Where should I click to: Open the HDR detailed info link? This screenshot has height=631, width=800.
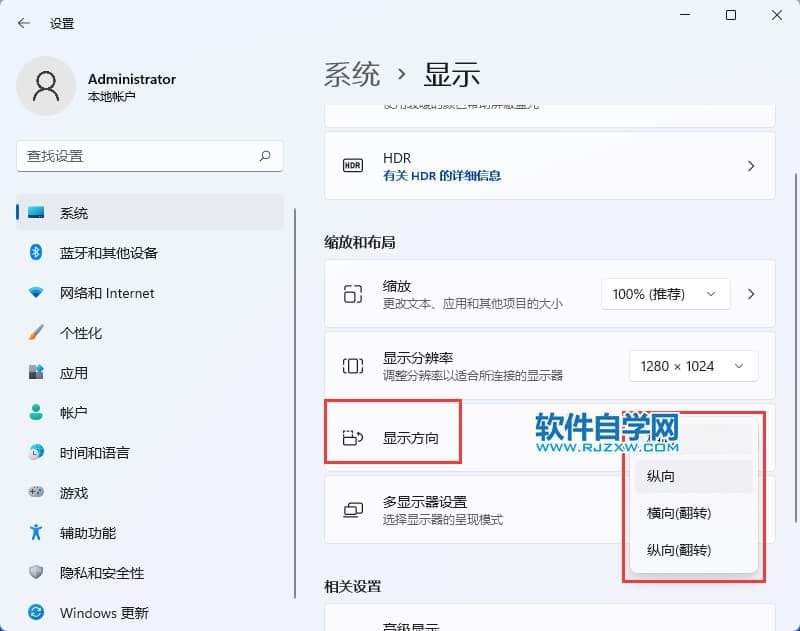click(x=442, y=175)
